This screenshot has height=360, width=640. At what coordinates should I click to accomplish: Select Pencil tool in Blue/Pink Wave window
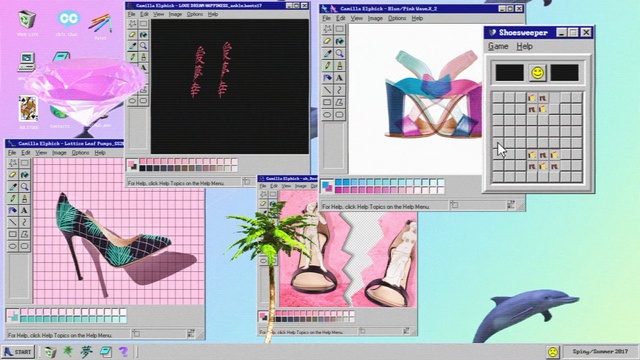[327, 66]
